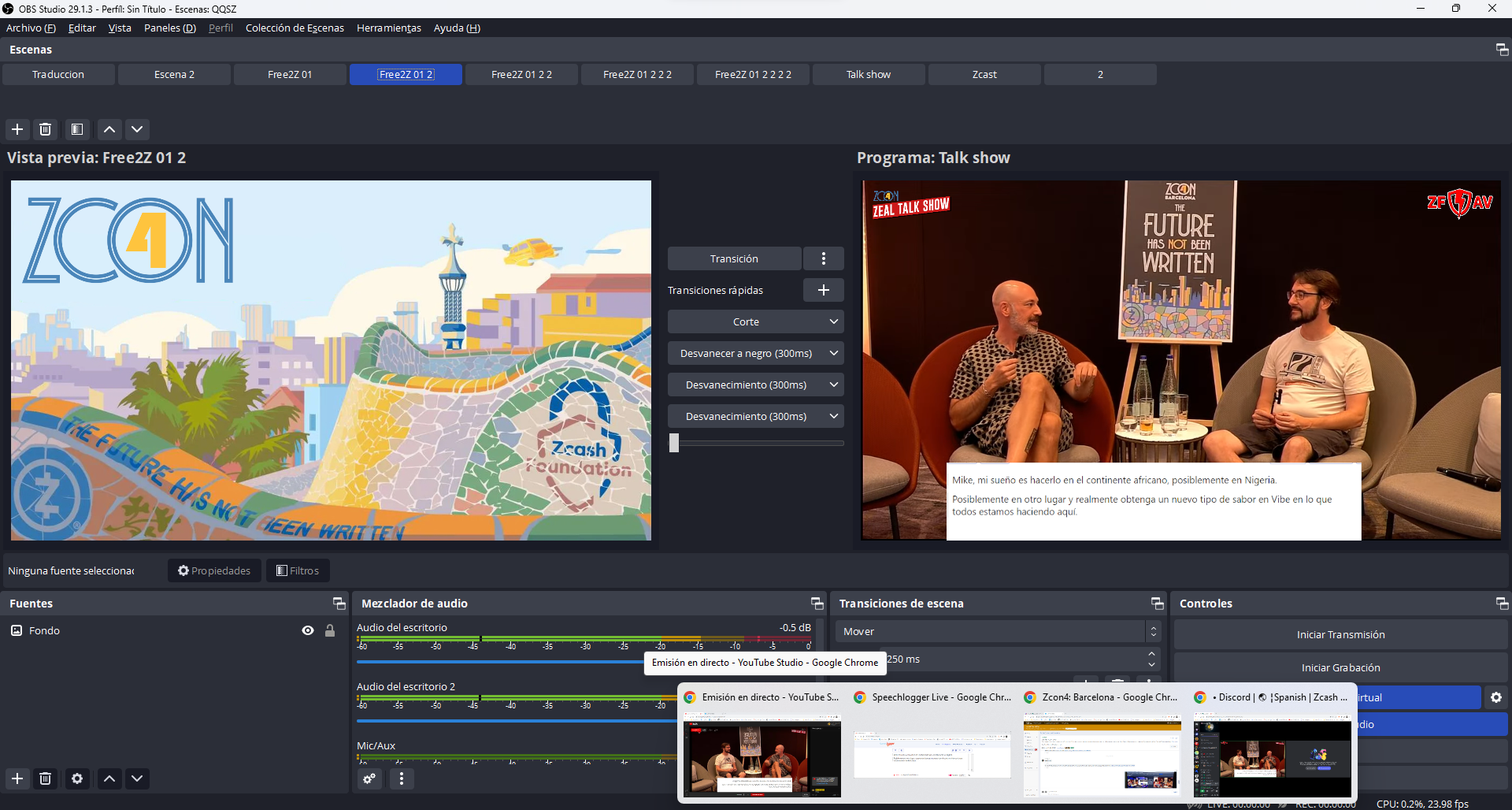Click the transition T-bar slider handle
This screenshot has width=1512, height=810.
coord(674,443)
